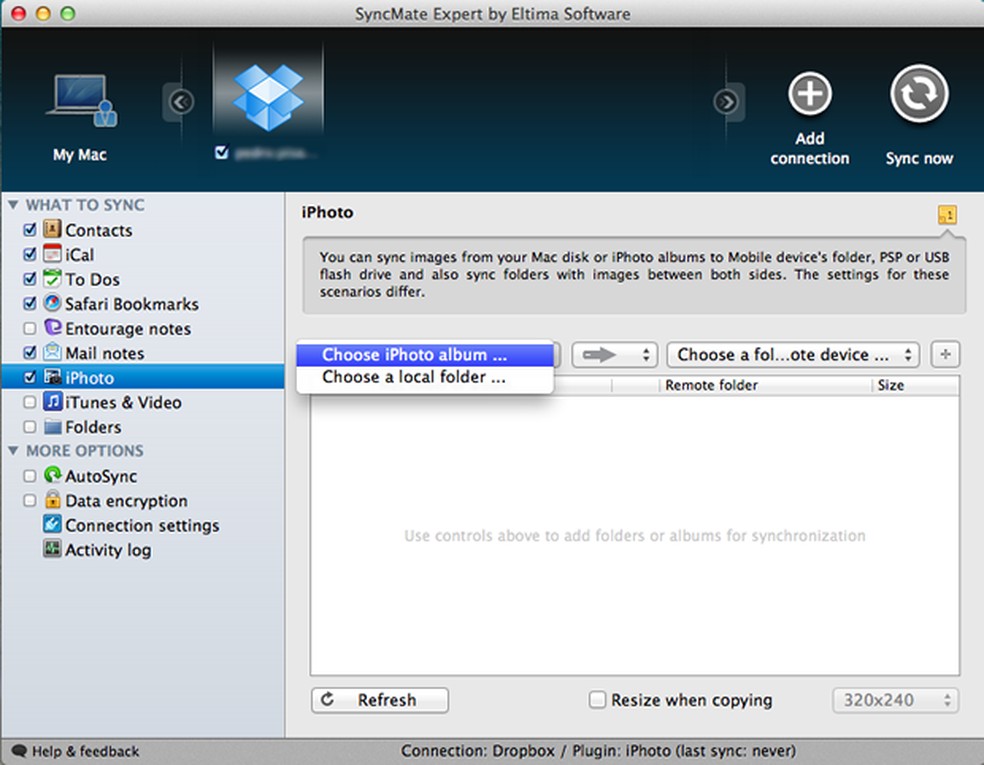Select the To Dos icon in sidebar

[x=52, y=279]
